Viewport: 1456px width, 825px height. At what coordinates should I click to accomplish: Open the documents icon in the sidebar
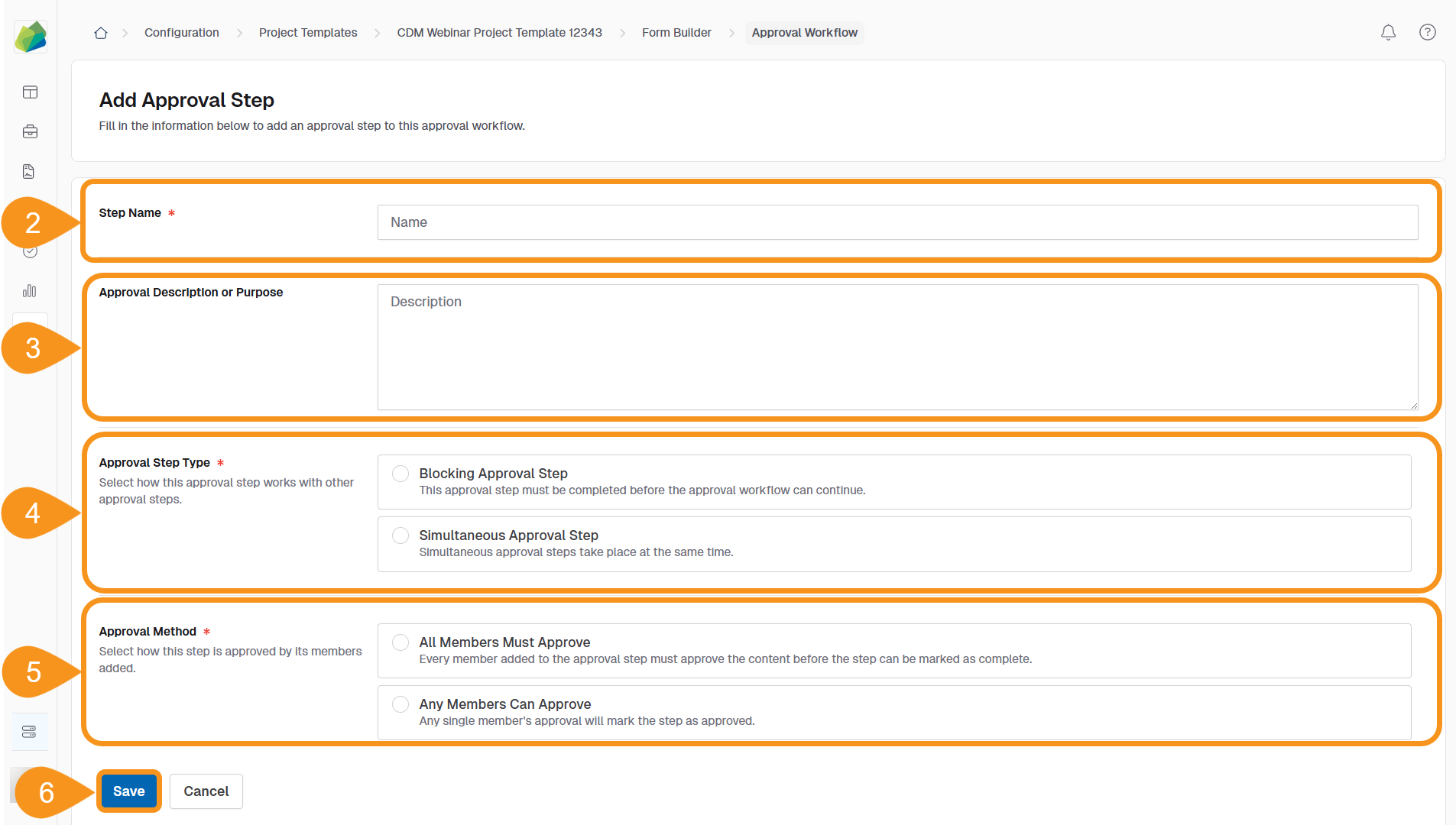tap(30, 171)
